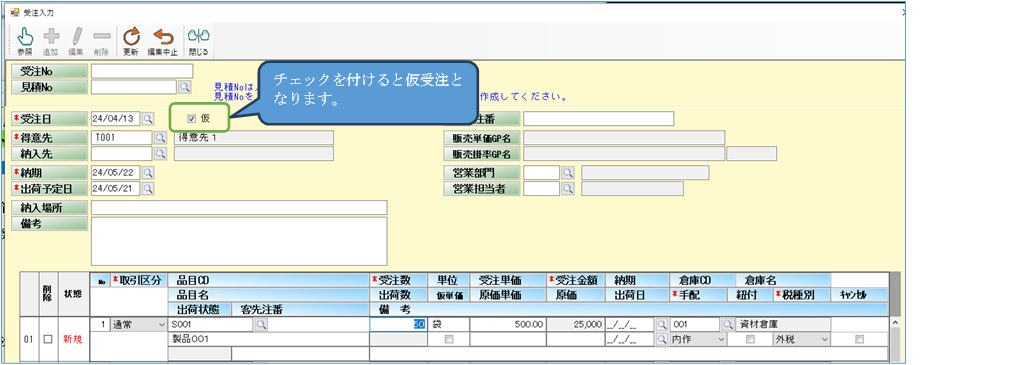
Task: Open the 倉庫CD search magnifier beside 001
Action: click(x=727, y=325)
